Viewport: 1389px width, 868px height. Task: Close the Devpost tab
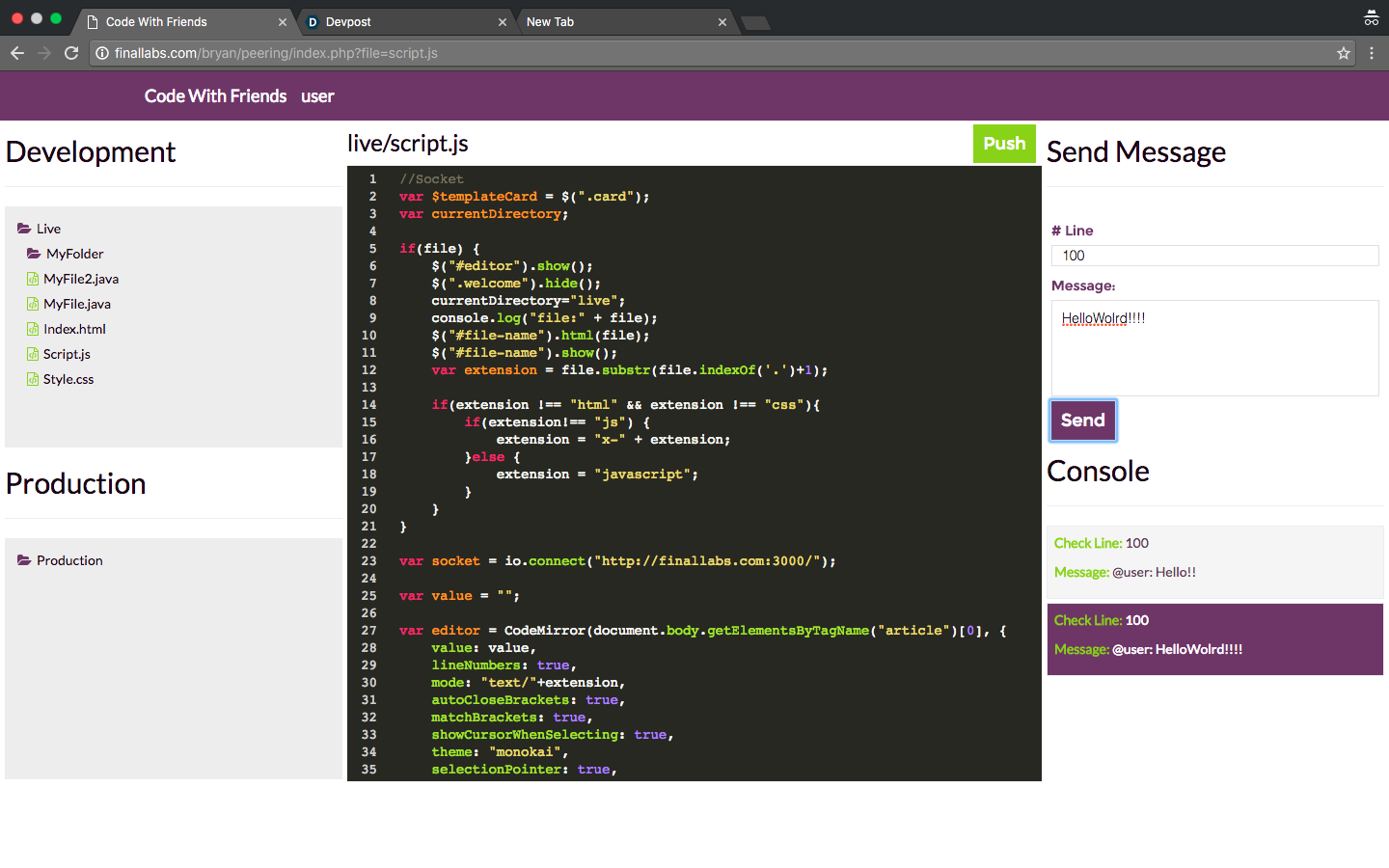point(503,22)
